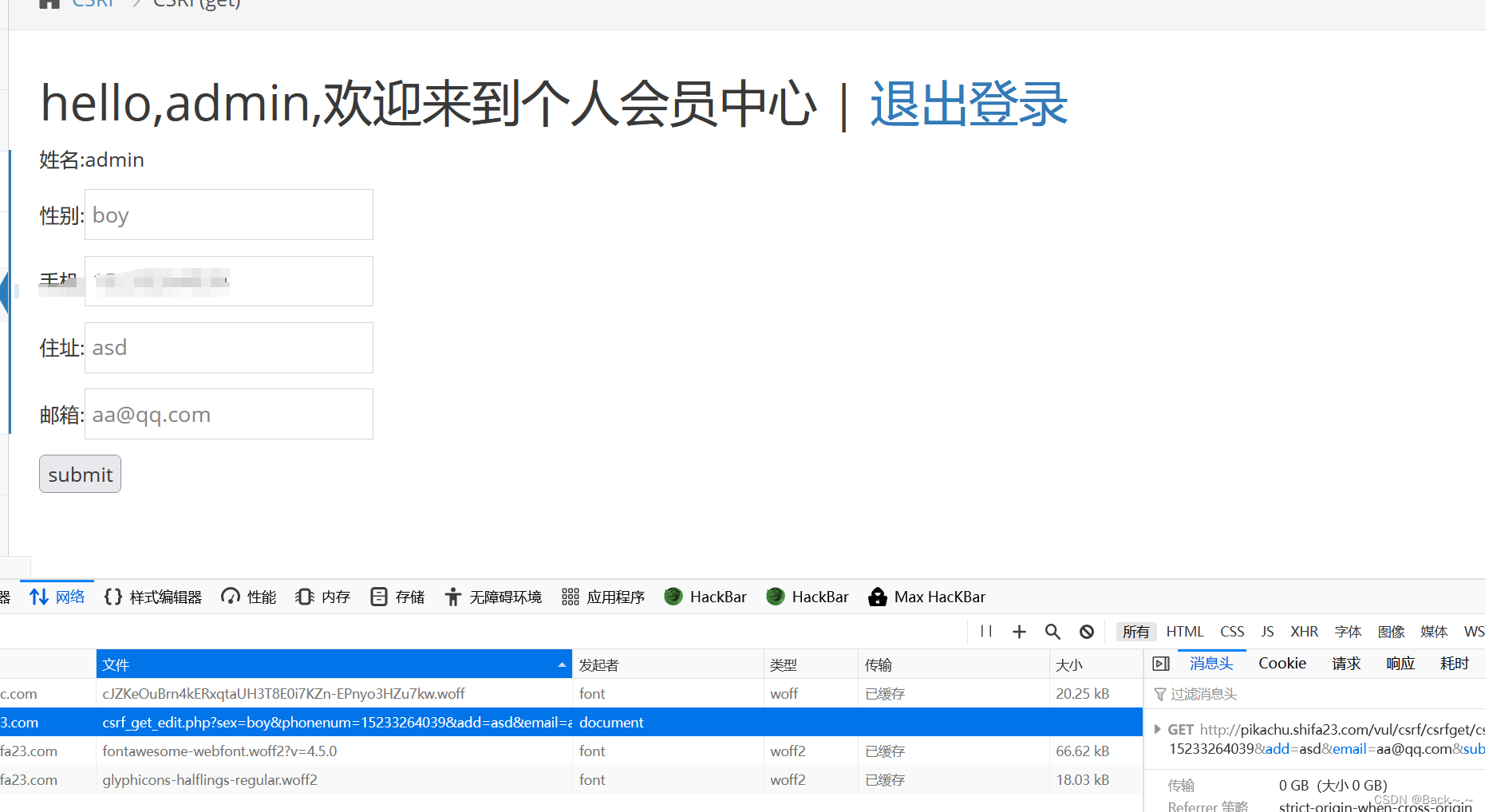Click the submit button

click(80, 474)
